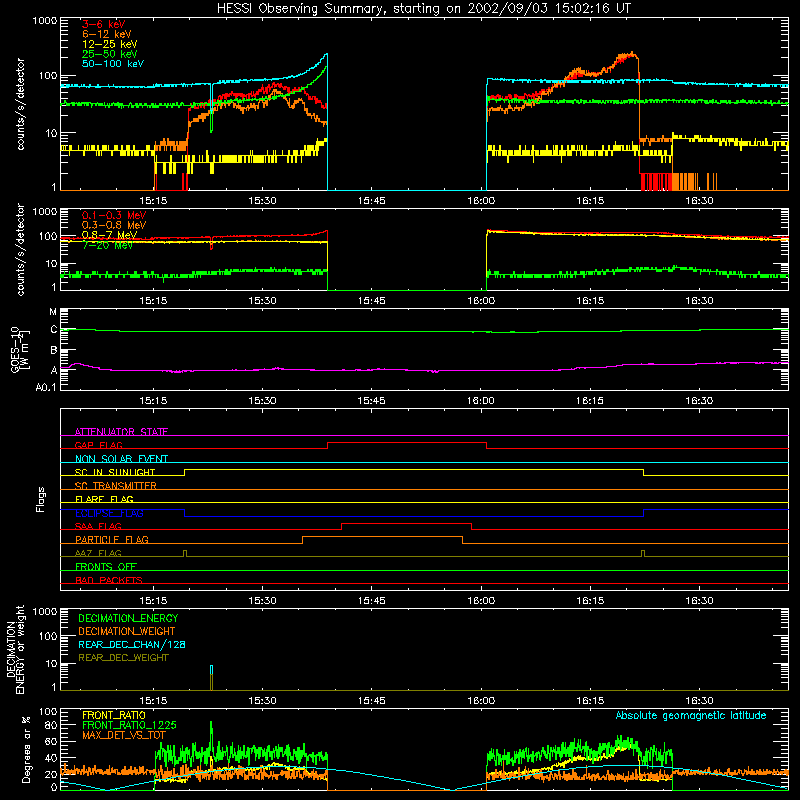Click the NON_SOLAR_EVENT flag label
The width and height of the screenshot is (800, 800).
pyautogui.click(x=121, y=459)
